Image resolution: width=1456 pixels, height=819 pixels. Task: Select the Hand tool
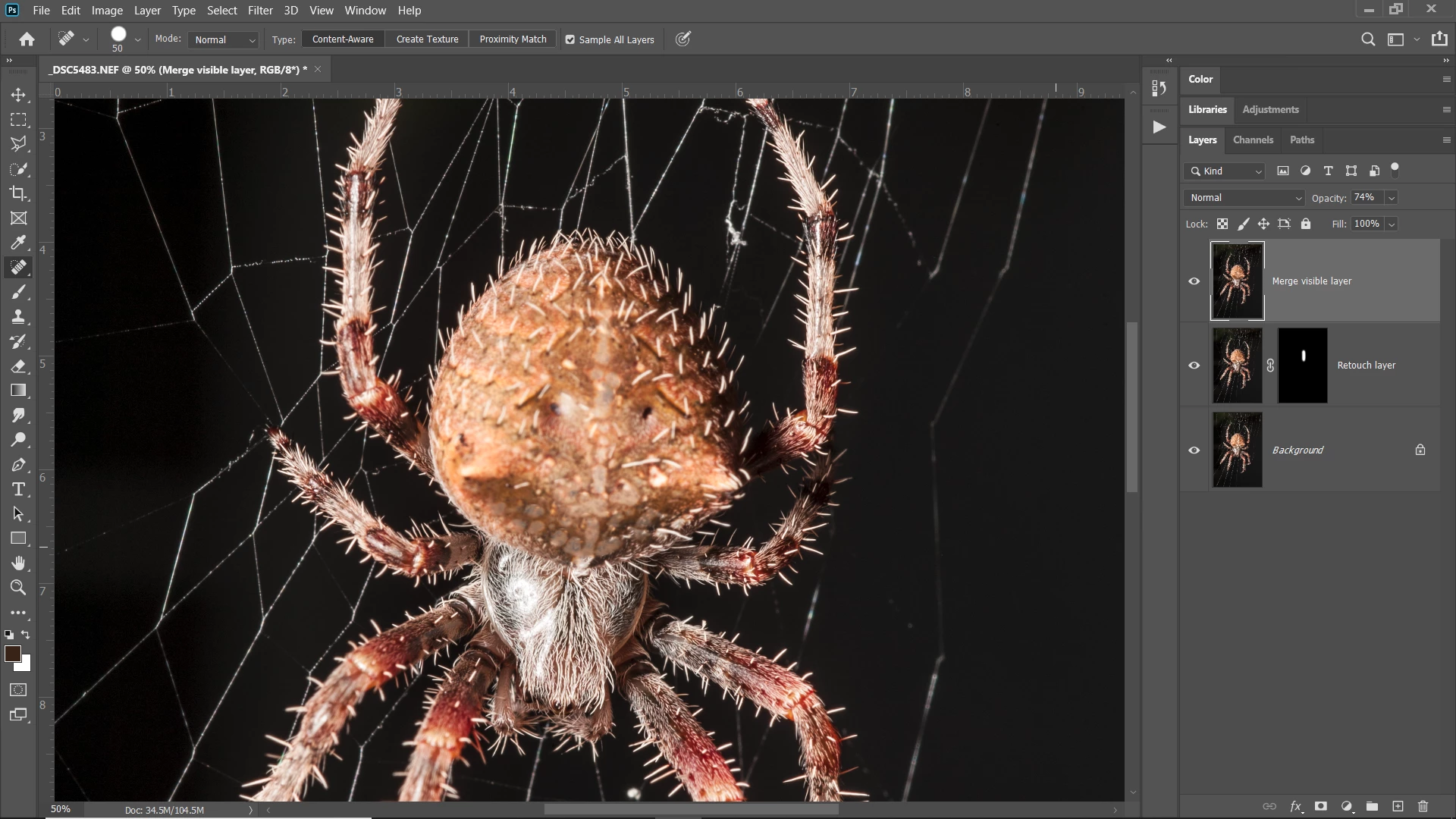tap(18, 563)
